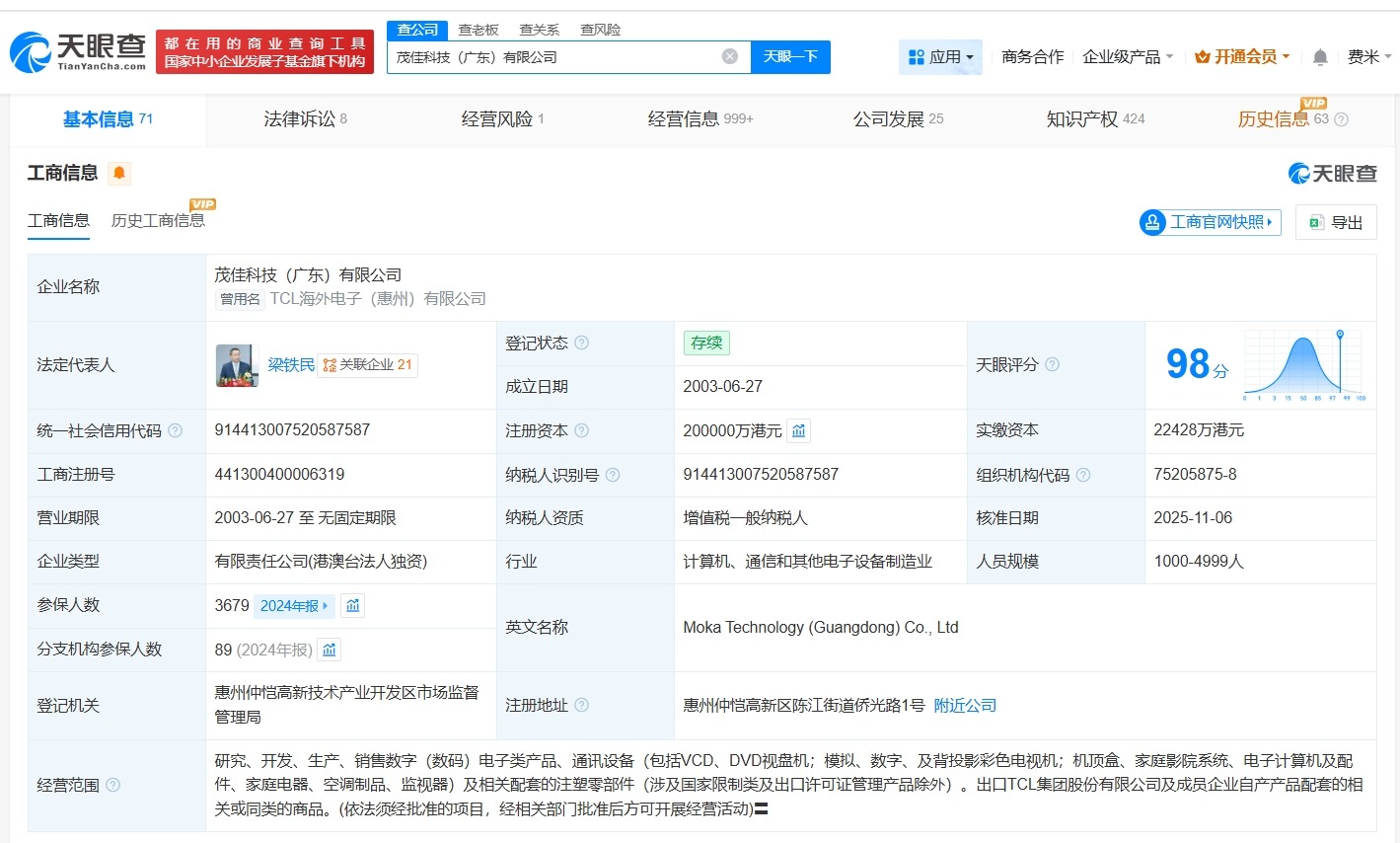Click the Excel icon on the 导出 button

tap(1316, 222)
